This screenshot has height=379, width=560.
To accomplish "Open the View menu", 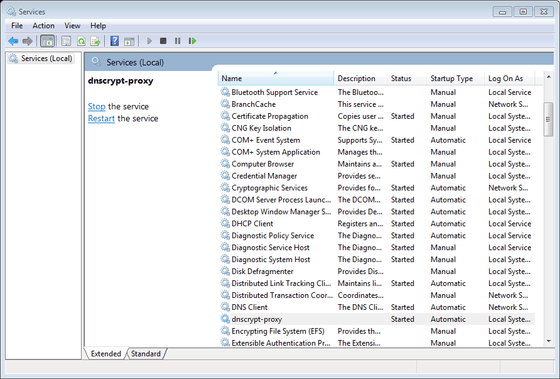I will (72, 26).
